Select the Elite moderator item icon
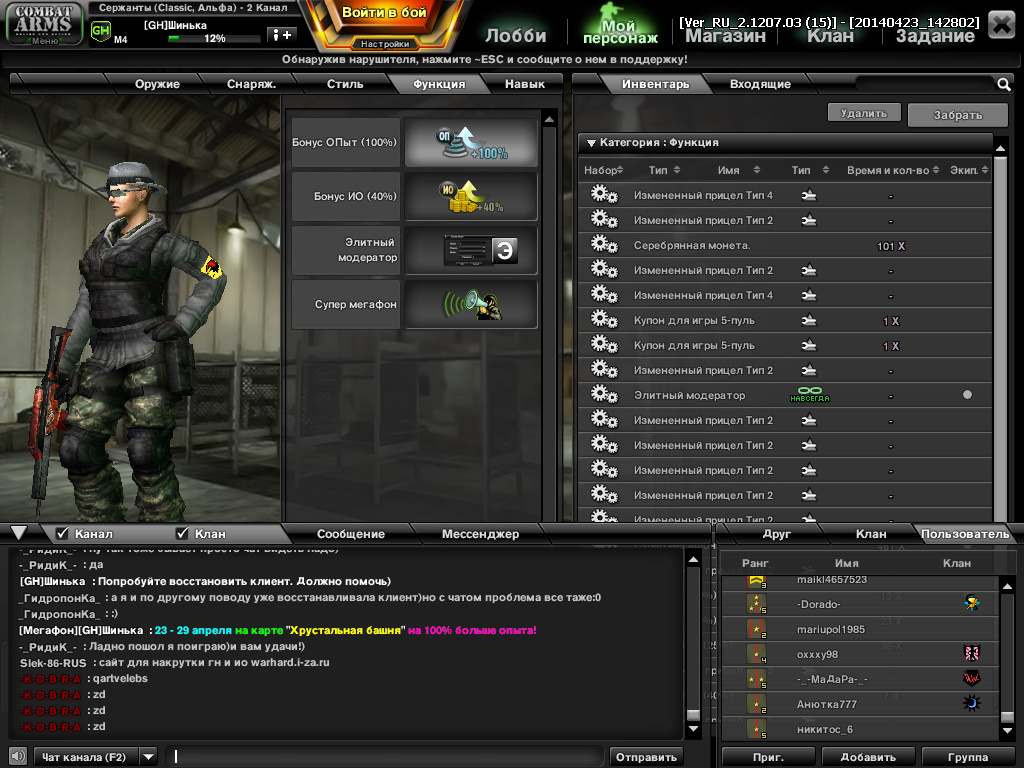This screenshot has height=768, width=1024. (x=471, y=250)
